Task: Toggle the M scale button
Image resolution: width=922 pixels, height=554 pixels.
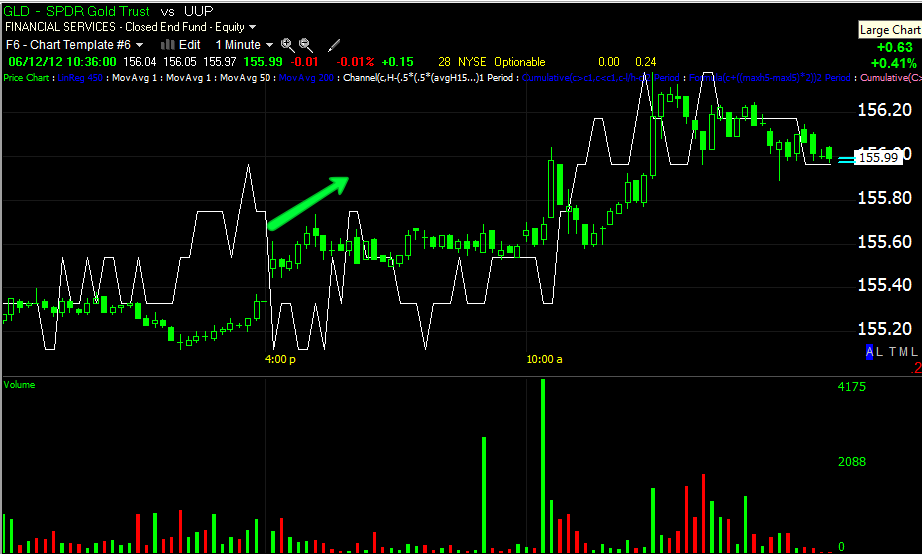Action: [x=903, y=352]
